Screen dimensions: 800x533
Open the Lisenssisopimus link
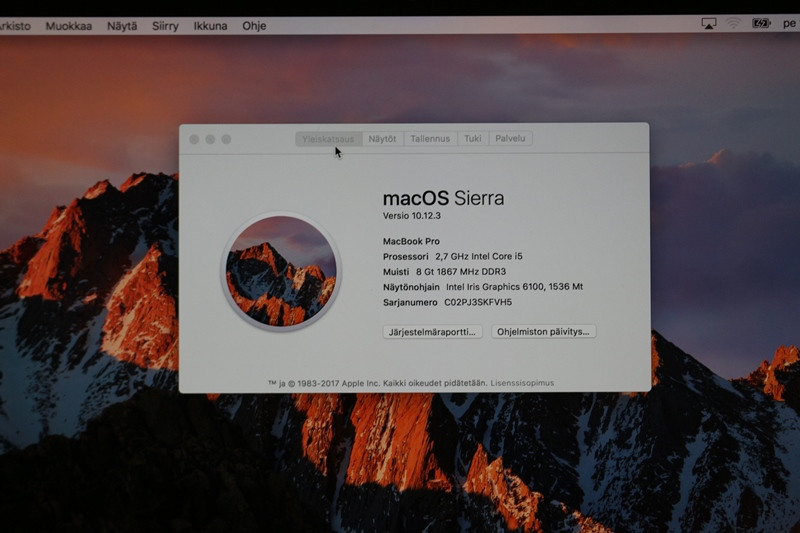point(522,383)
